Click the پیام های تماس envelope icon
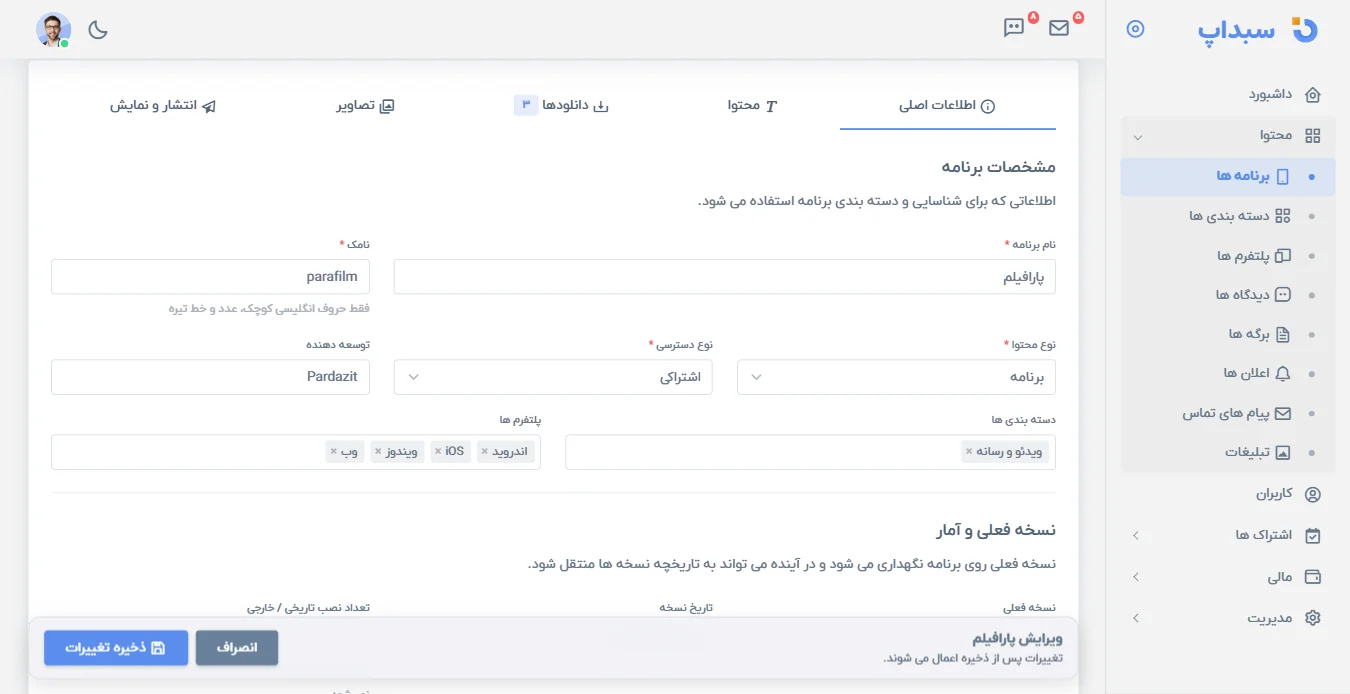 (1283, 413)
